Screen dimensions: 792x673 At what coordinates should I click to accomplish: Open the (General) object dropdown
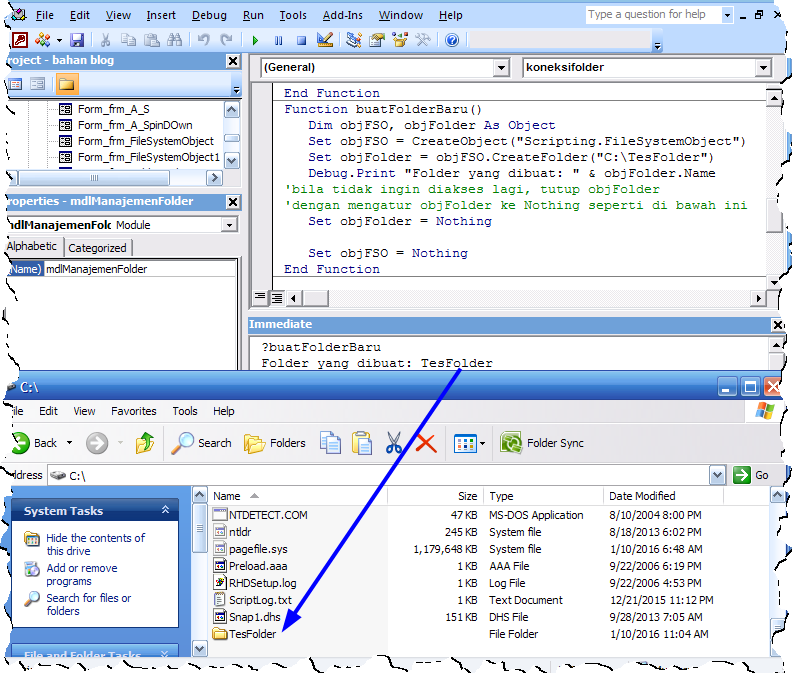point(501,67)
